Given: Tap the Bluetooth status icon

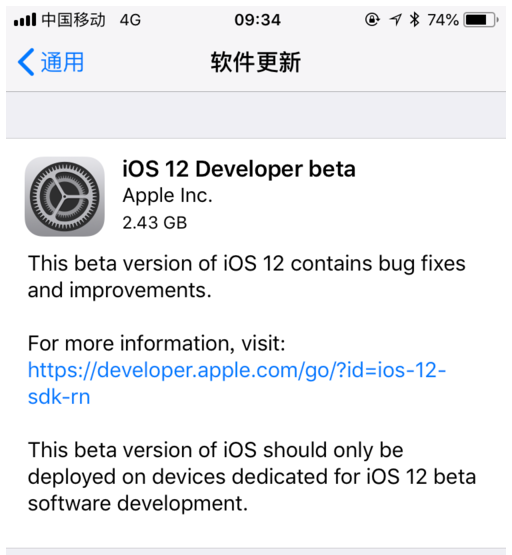Looking at the screenshot, I should point(414,19).
